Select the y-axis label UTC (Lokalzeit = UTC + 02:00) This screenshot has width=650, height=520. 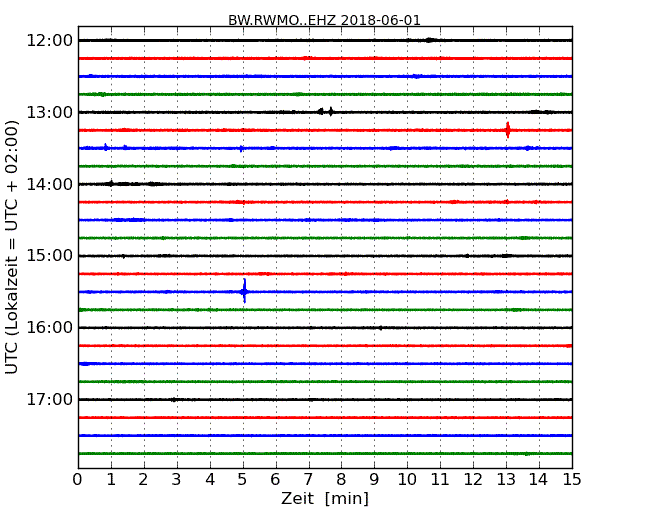tap(12, 247)
